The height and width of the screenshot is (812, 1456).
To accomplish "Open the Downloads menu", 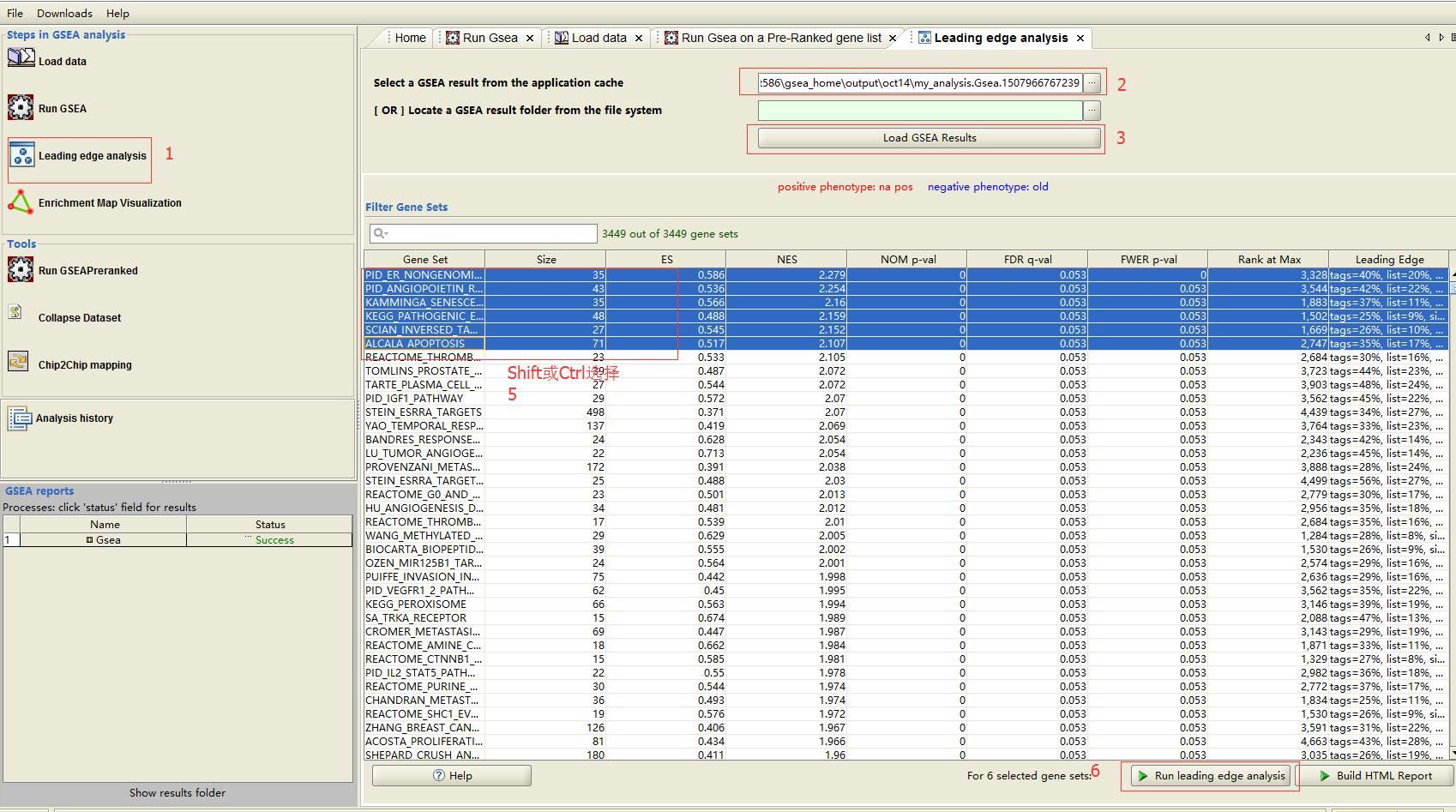I will 64,13.
